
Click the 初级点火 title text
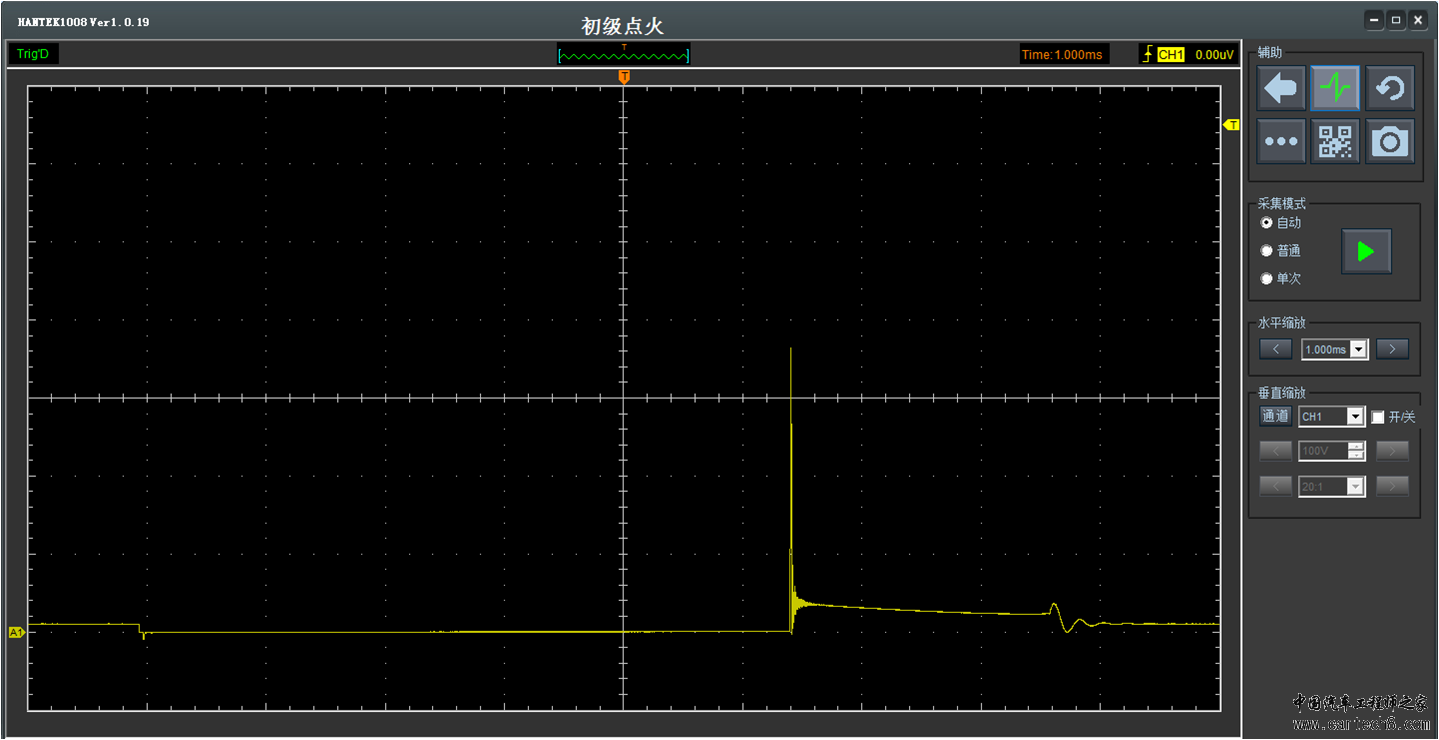pyautogui.click(x=622, y=26)
